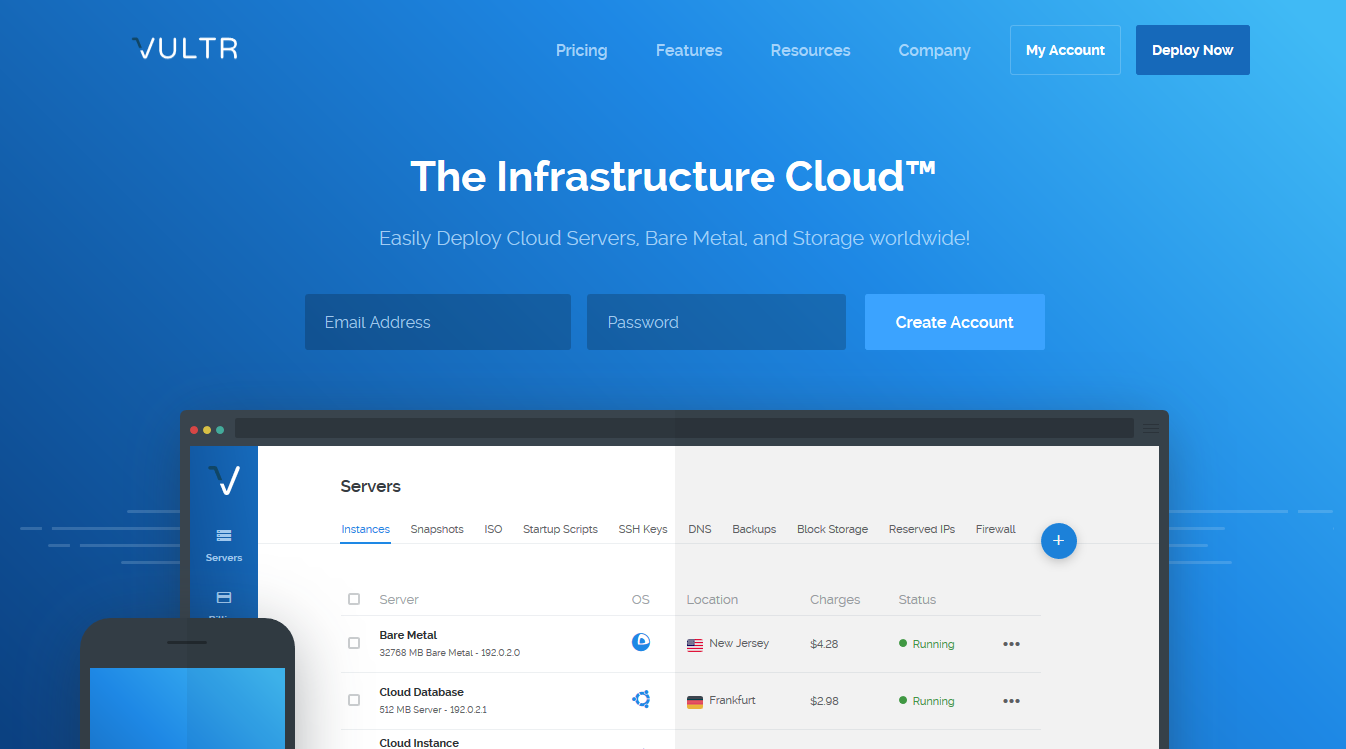The width and height of the screenshot is (1346, 749).
Task: Switch to the Instances tab
Action: [365, 529]
